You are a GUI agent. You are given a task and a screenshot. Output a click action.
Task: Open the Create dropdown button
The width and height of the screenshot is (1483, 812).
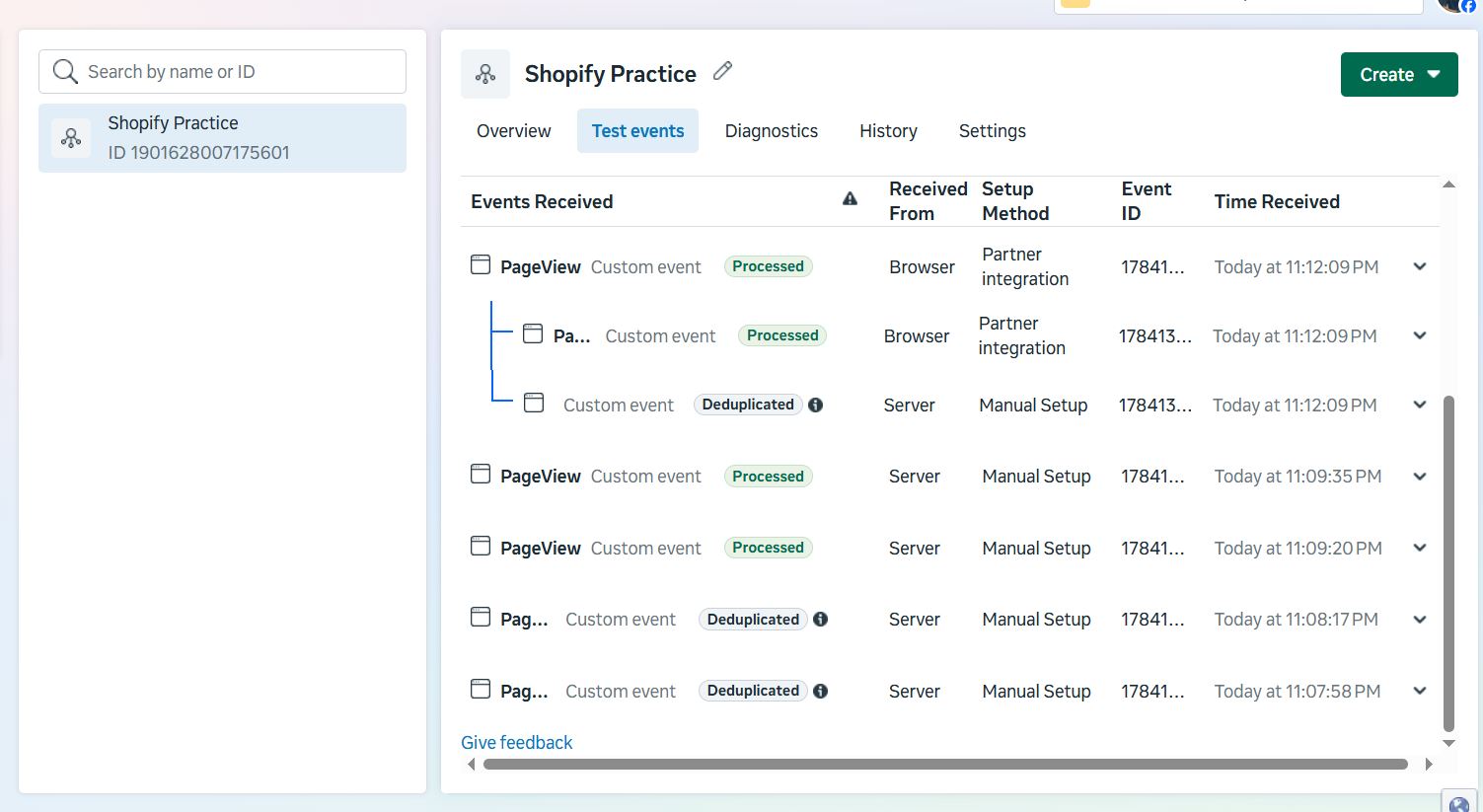coord(1399,75)
